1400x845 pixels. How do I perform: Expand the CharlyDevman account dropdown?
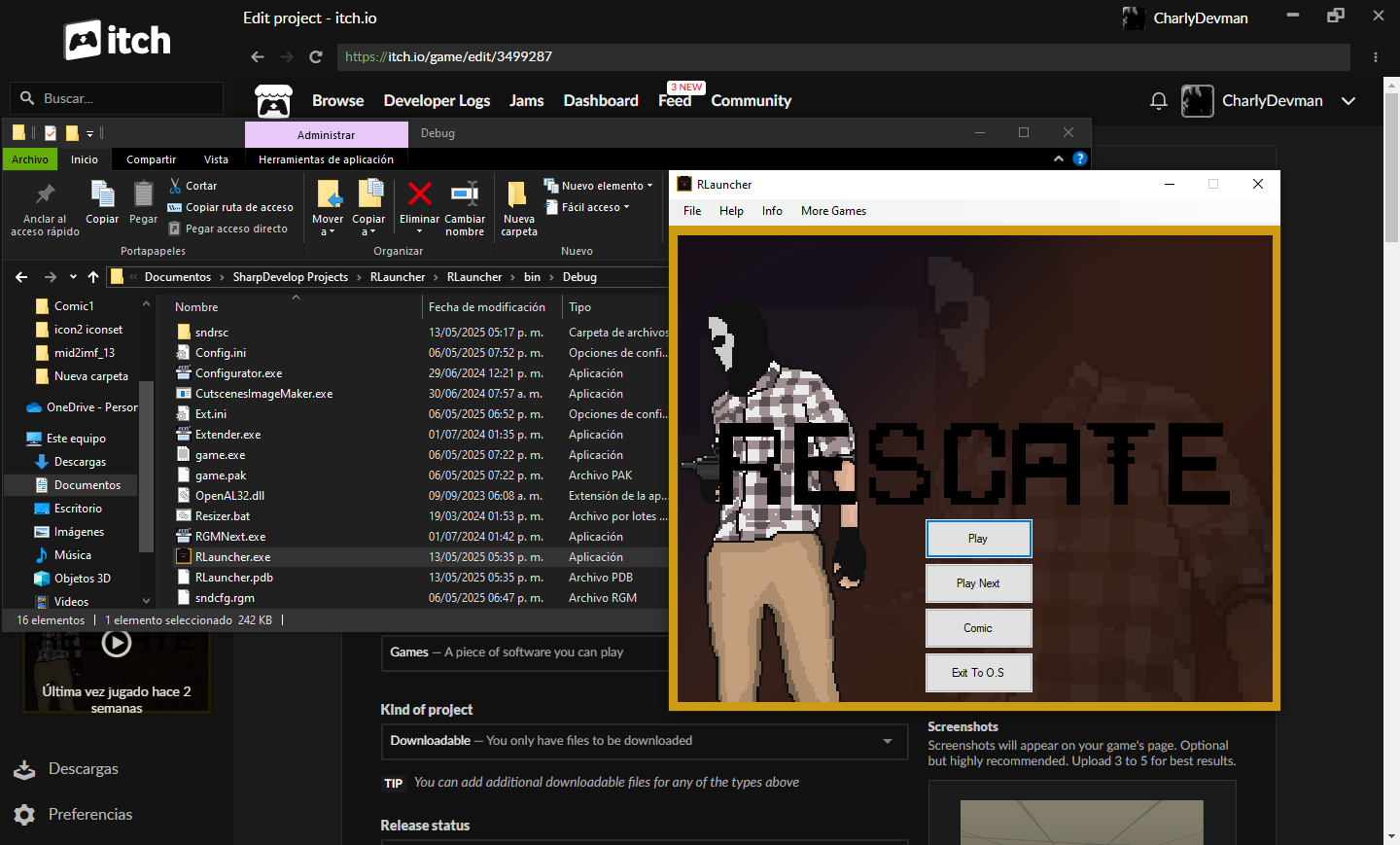[x=1348, y=101]
